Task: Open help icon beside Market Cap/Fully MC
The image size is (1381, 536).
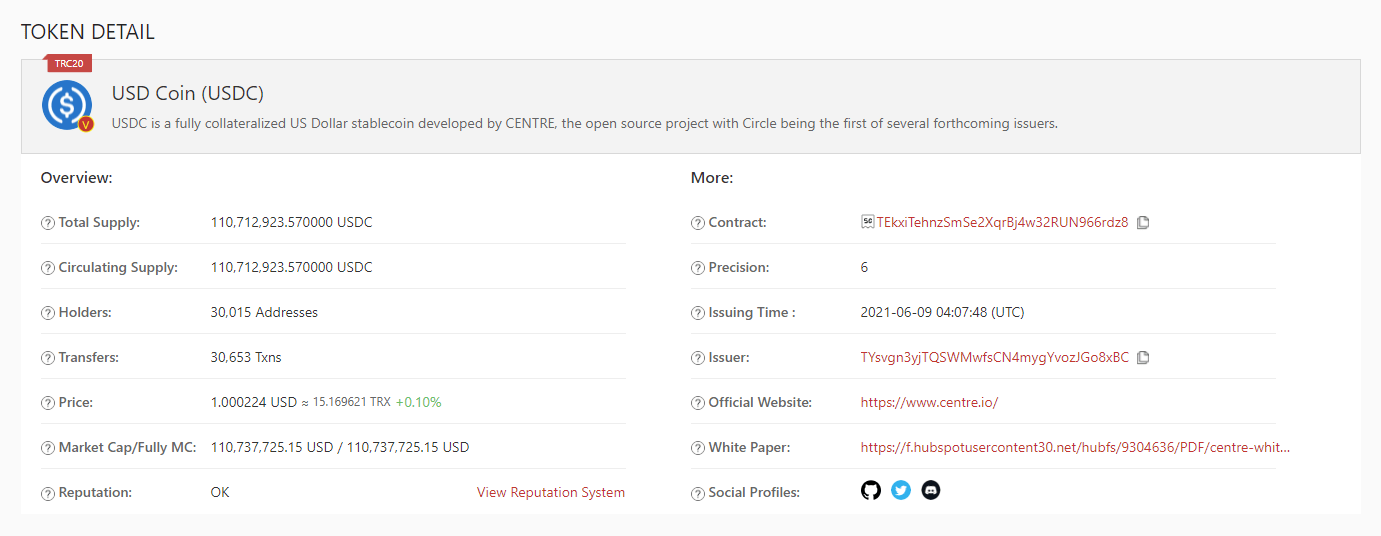Action: 47,448
